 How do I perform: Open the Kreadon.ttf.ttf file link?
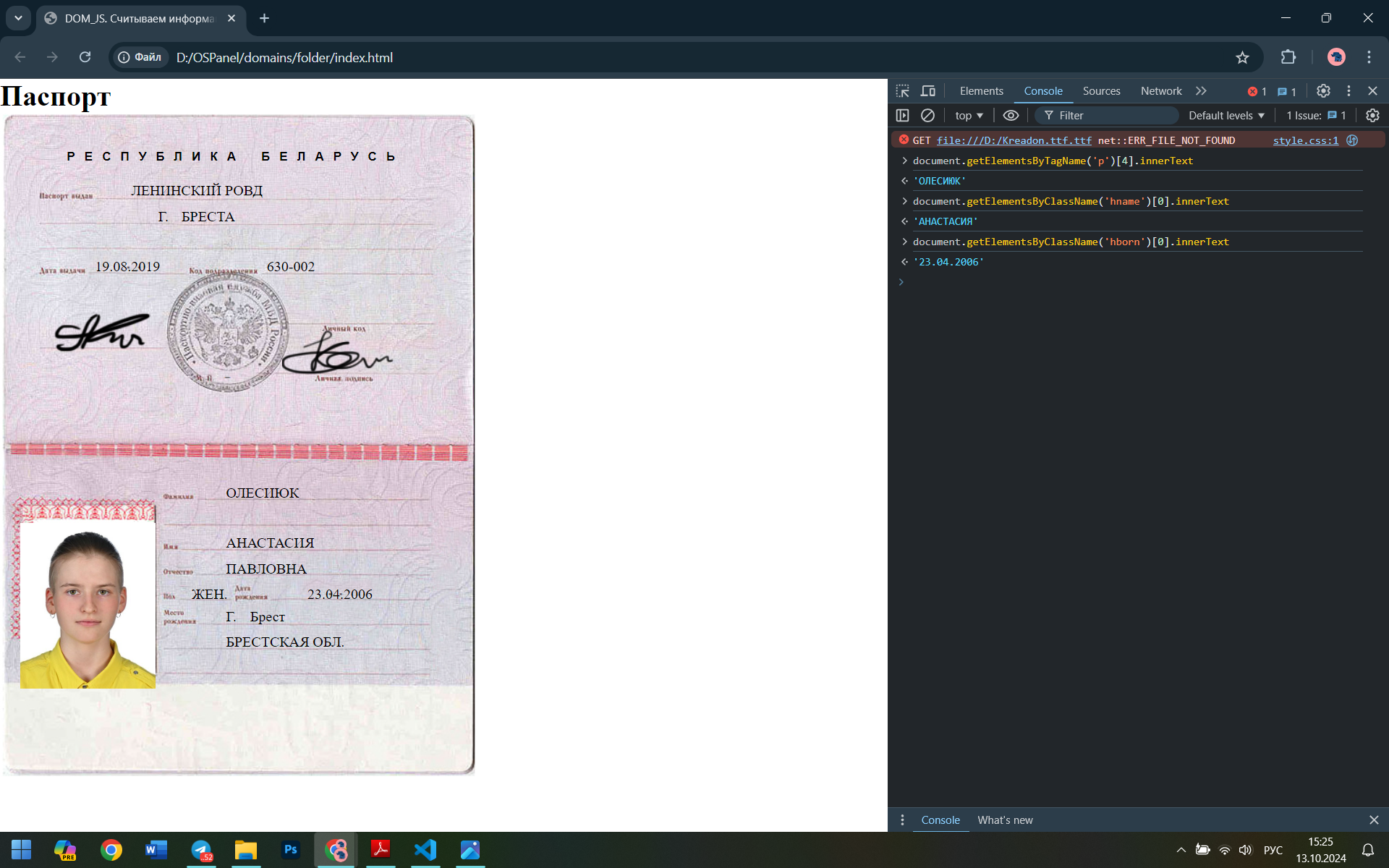[1014, 140]
